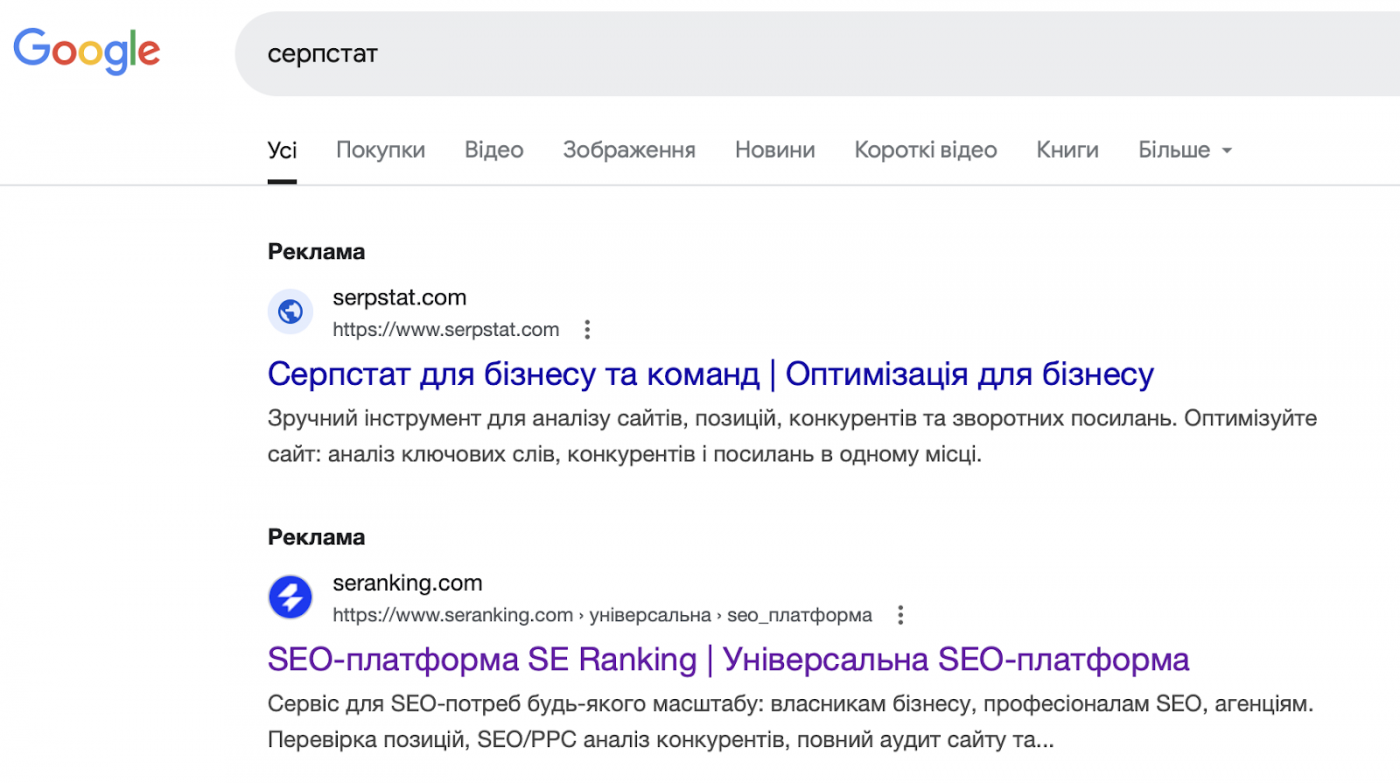
Task: Open three-dot menu for serpstat.com ad
Action: click(x=587, y=329)
